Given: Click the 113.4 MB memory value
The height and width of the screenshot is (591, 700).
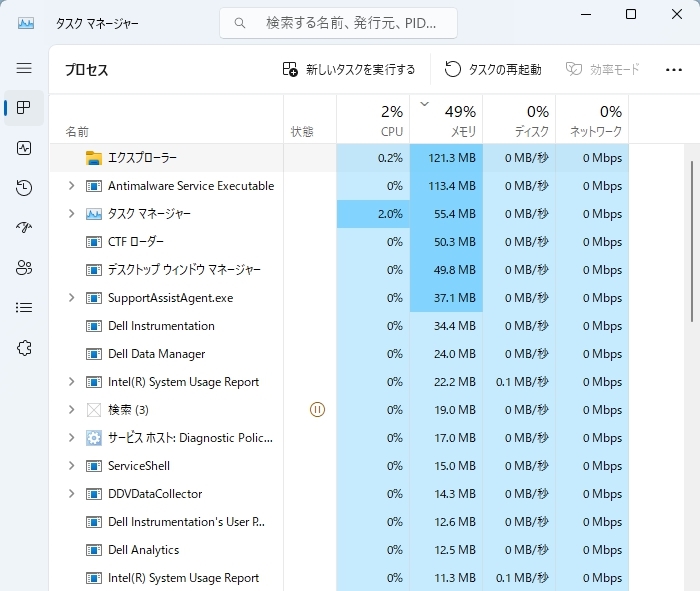Looking at the screenshot, I should (452, 186).
